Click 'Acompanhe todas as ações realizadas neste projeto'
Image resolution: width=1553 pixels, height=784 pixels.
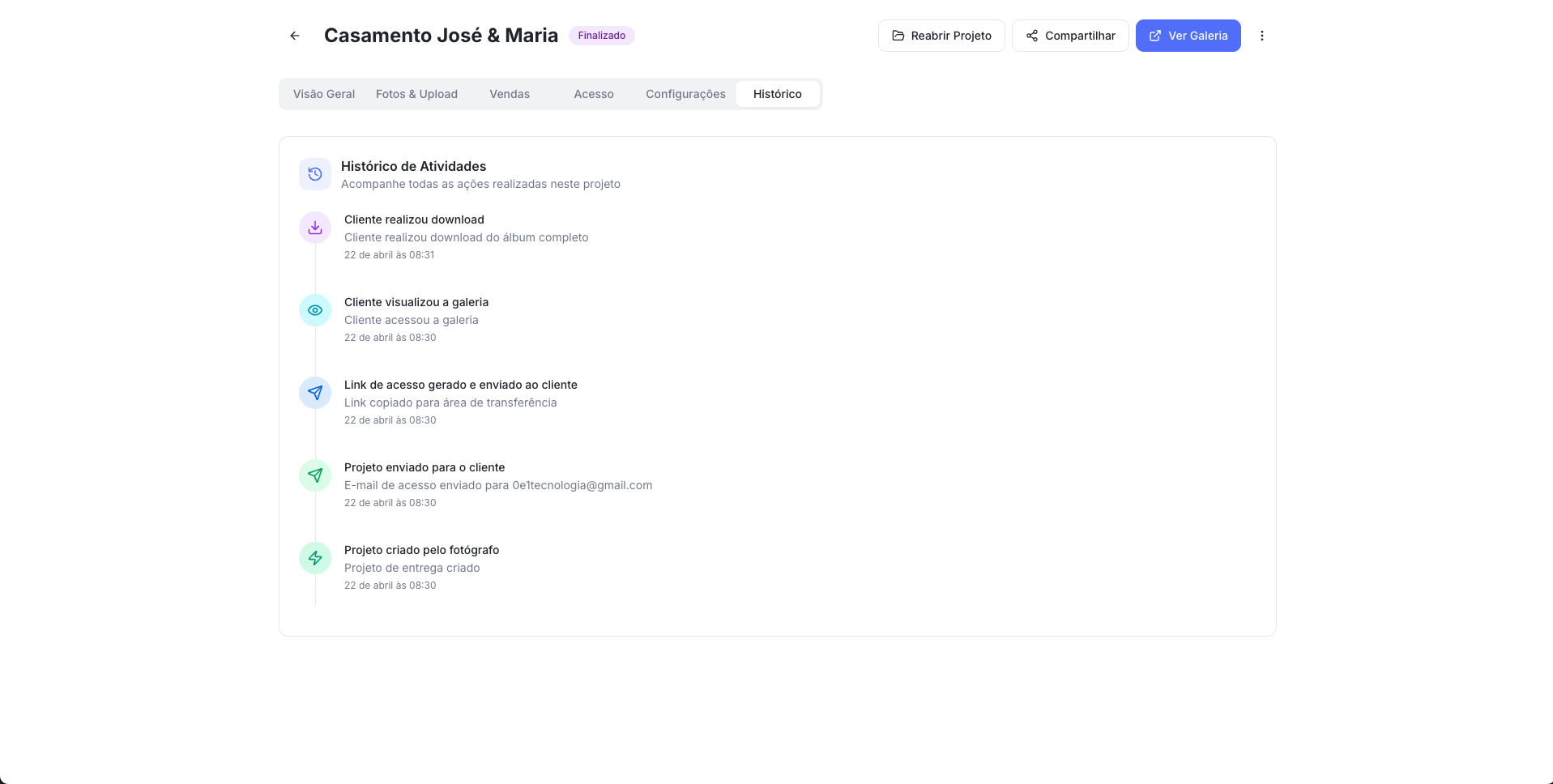pyautogui.click(x=480, y=184)
